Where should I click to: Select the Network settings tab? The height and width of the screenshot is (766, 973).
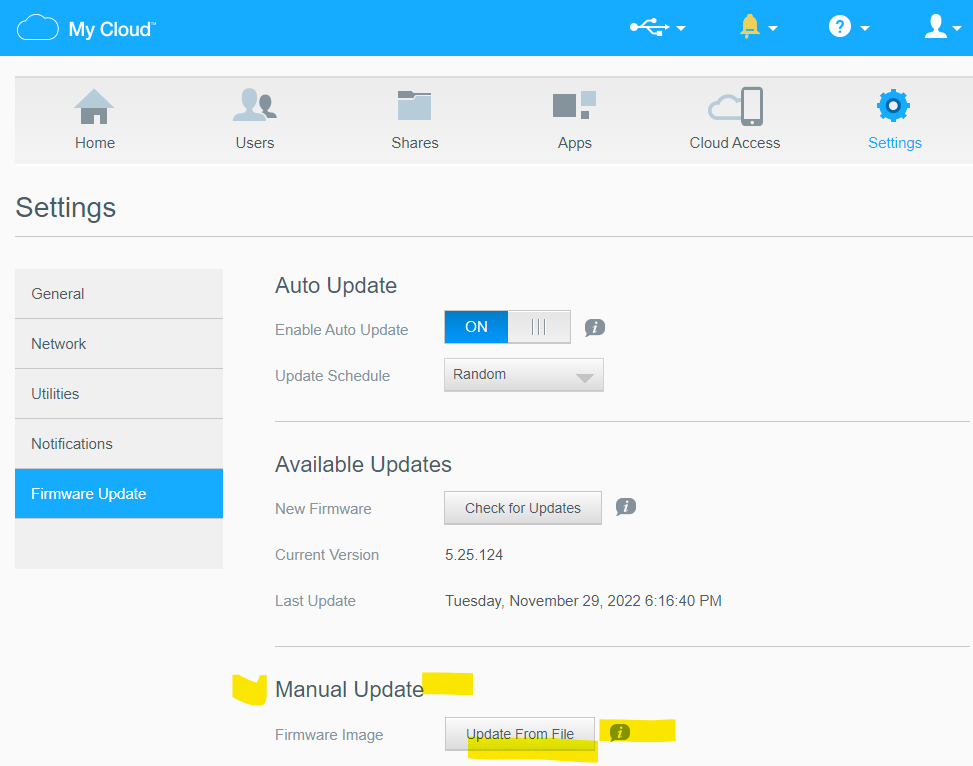pyautogui.click(x=119, y=344)
